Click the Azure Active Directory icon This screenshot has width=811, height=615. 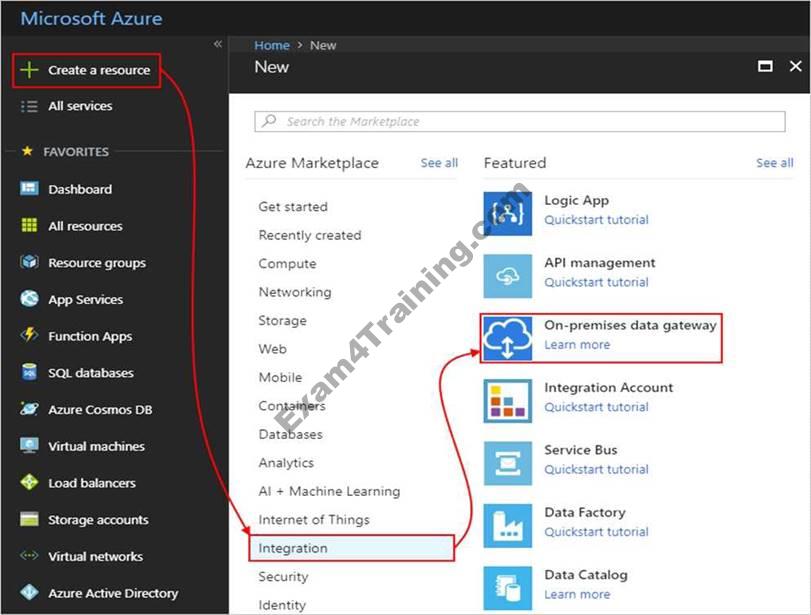29,592
